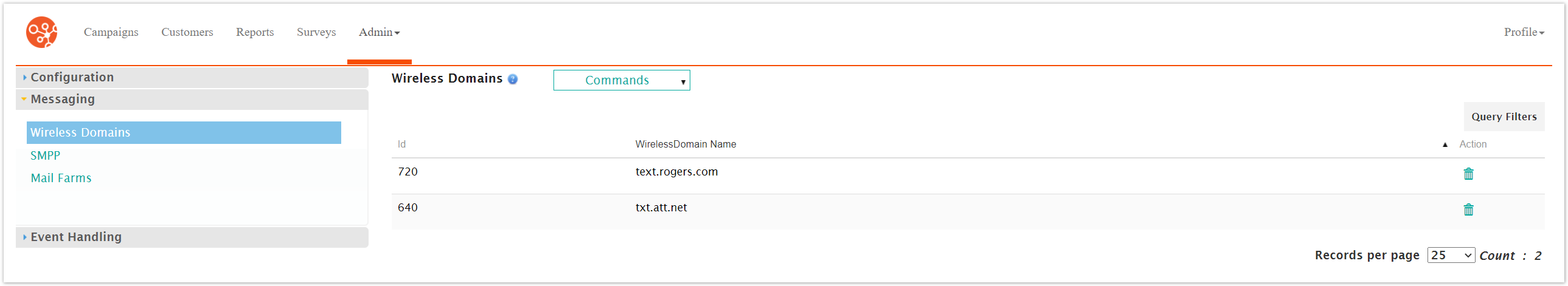Click the orange application logo icon
The image size is (1568, 286).
(x=41, y=32)
